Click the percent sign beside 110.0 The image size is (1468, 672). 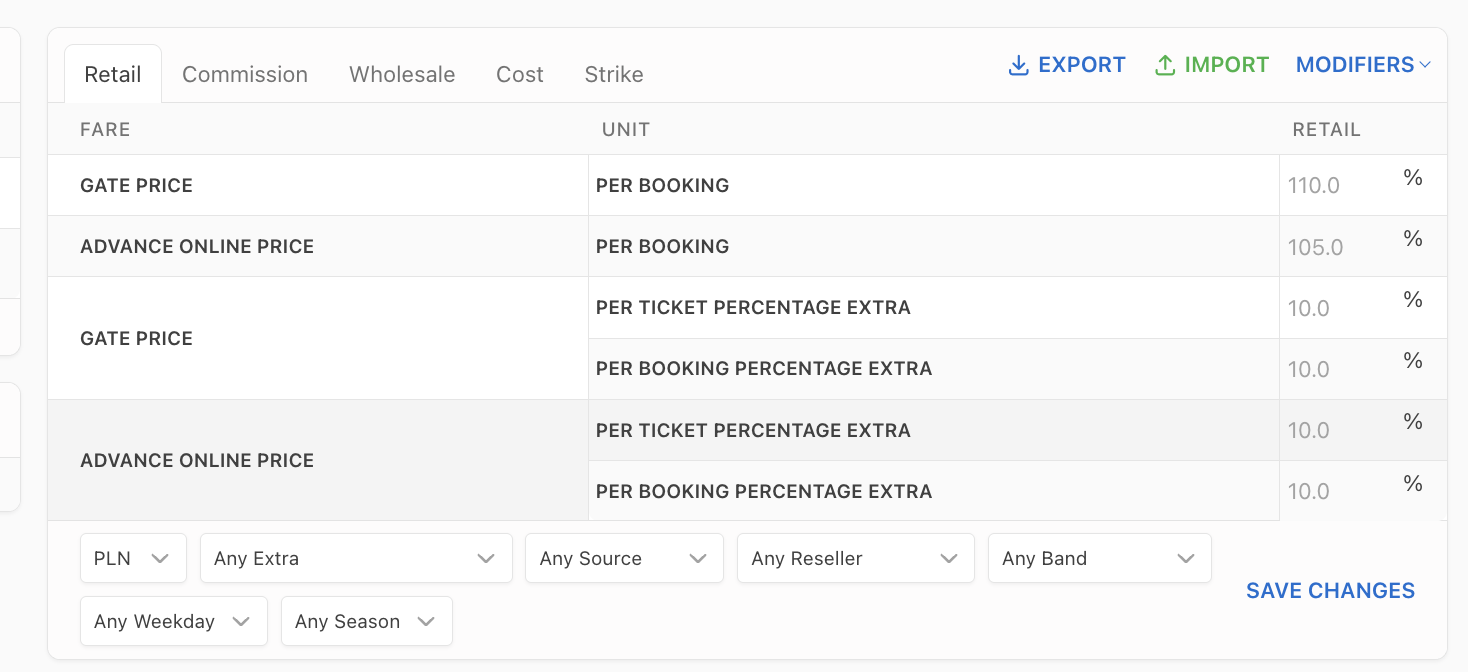(x=1413, y=178)
